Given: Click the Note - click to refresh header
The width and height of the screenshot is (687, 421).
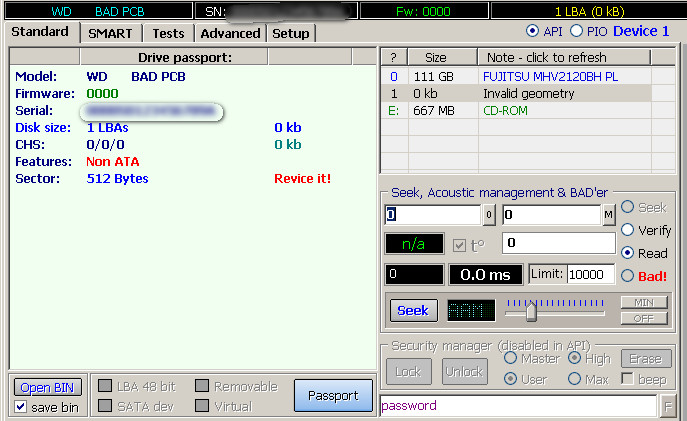Looking at the screenshot, I should coord(564,57).
